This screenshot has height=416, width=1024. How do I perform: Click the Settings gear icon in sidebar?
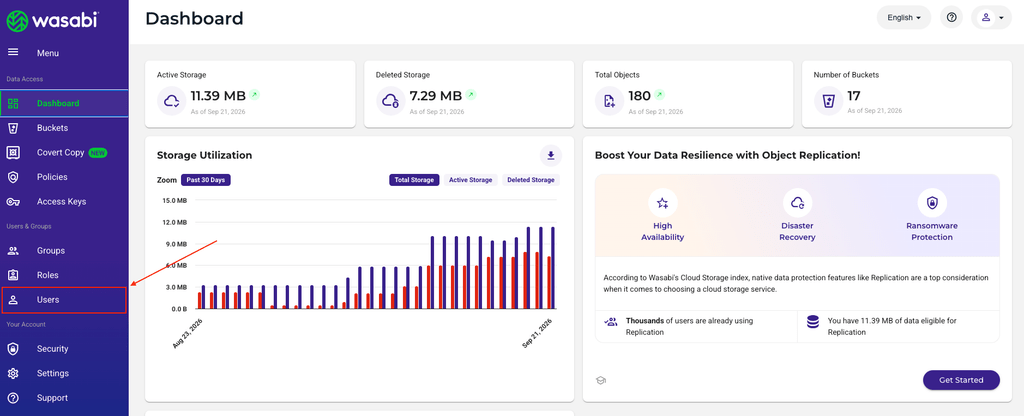coord(13,374)
